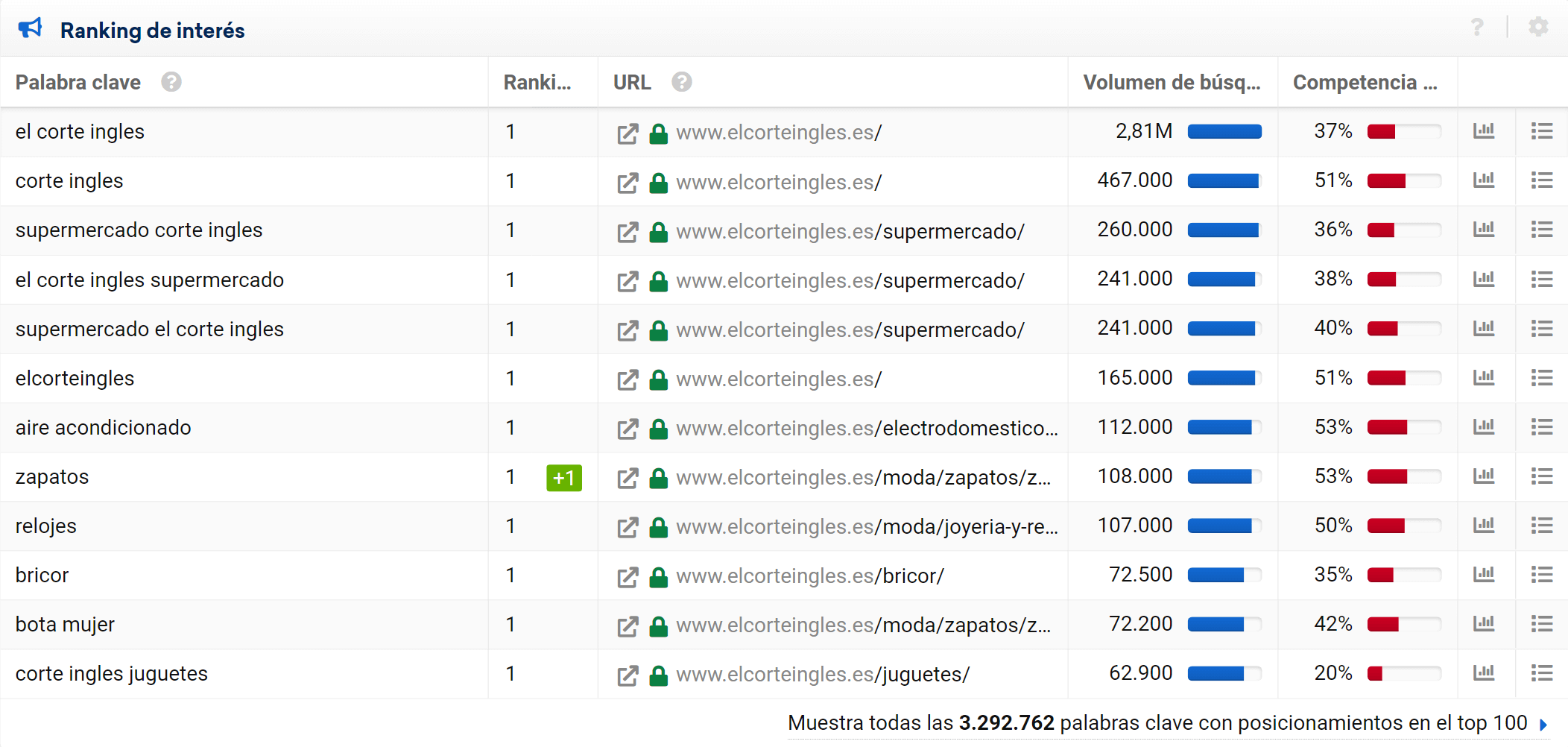Viewport: 1568px width, 747px height.
Task: Open the www.elcorteingles.es/bricor/ URL link
Action: pyautogui.click(x=810, y=576)
